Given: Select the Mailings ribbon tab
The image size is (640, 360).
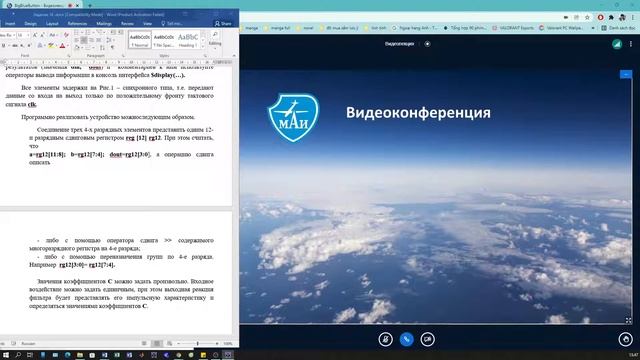Looking at the screenshot, I should pyautogui.click(x=104, y=24).
